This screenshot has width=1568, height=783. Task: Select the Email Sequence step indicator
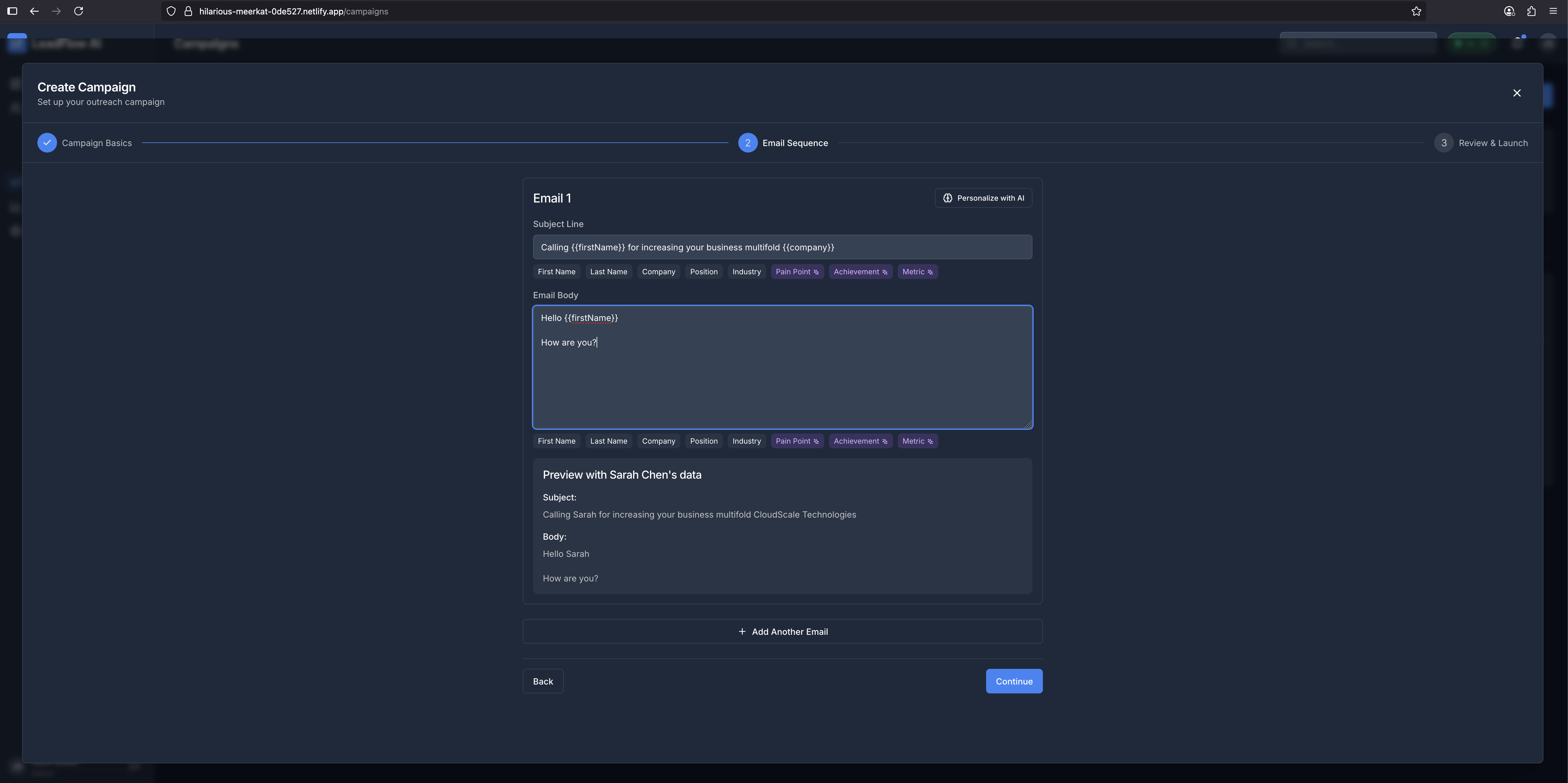(x=747, y=142)
